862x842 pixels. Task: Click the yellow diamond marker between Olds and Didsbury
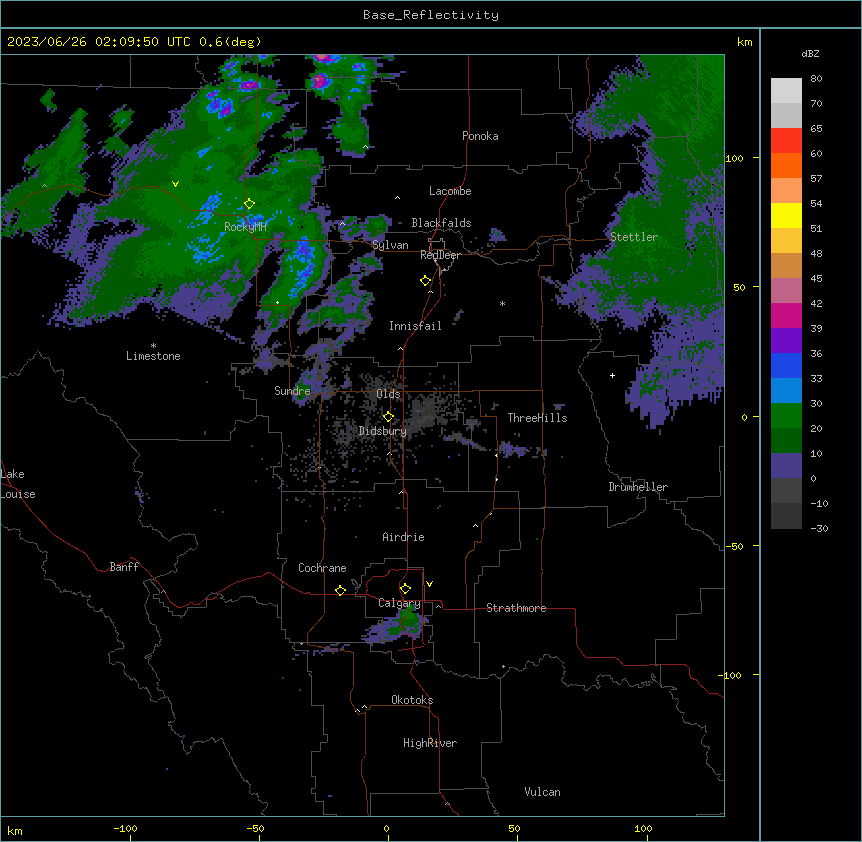coord(388,417)
